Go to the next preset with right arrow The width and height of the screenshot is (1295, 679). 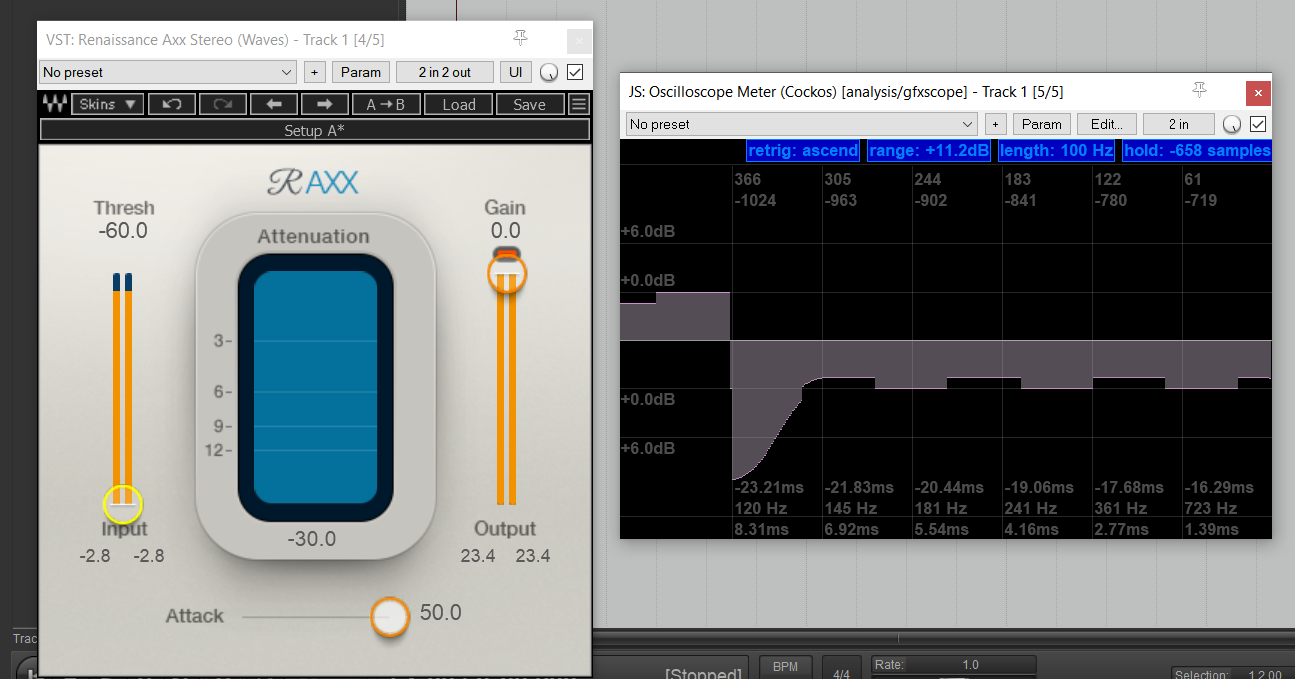click(324, 104)
